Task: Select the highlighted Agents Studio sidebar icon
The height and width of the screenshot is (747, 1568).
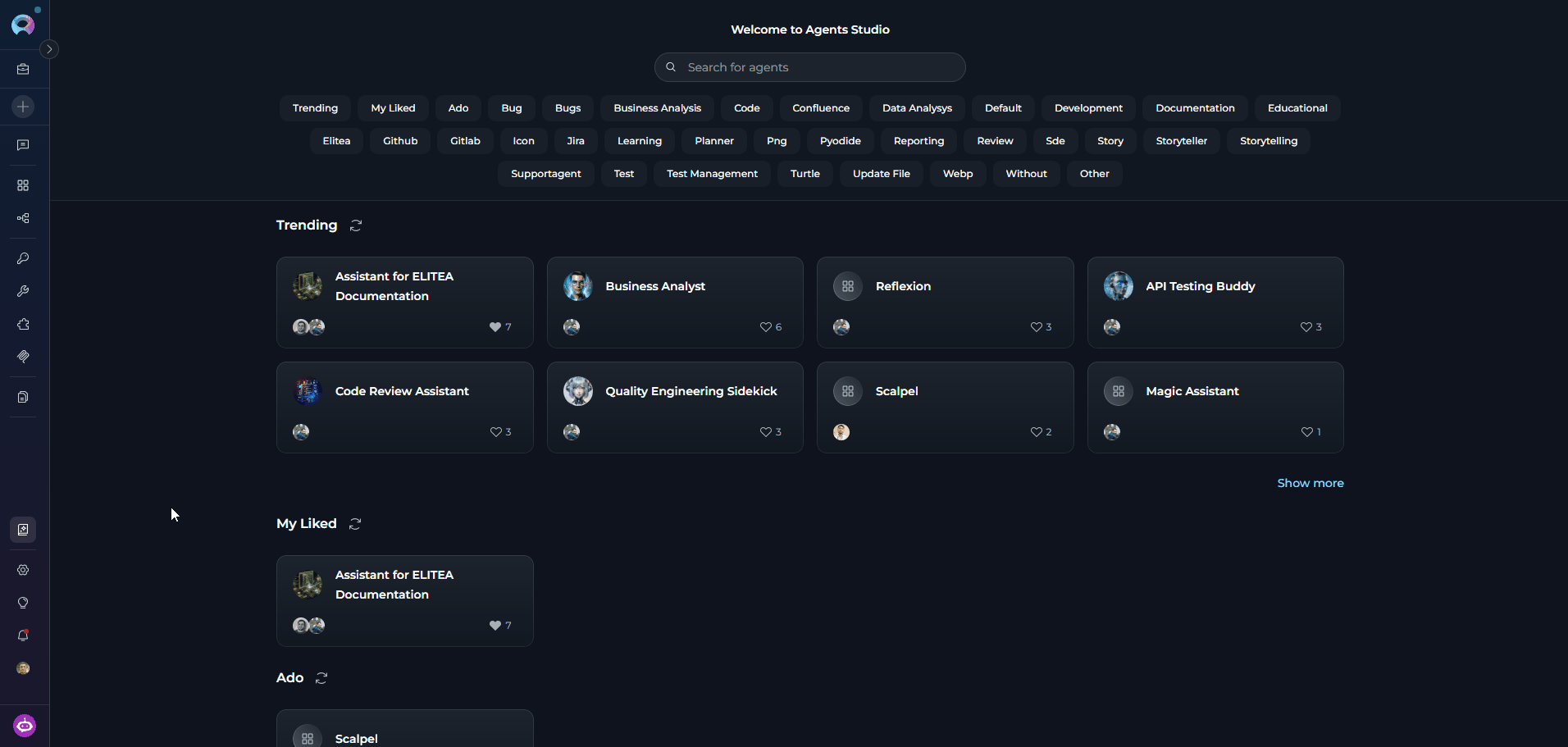Action: (x=23, y=530)
